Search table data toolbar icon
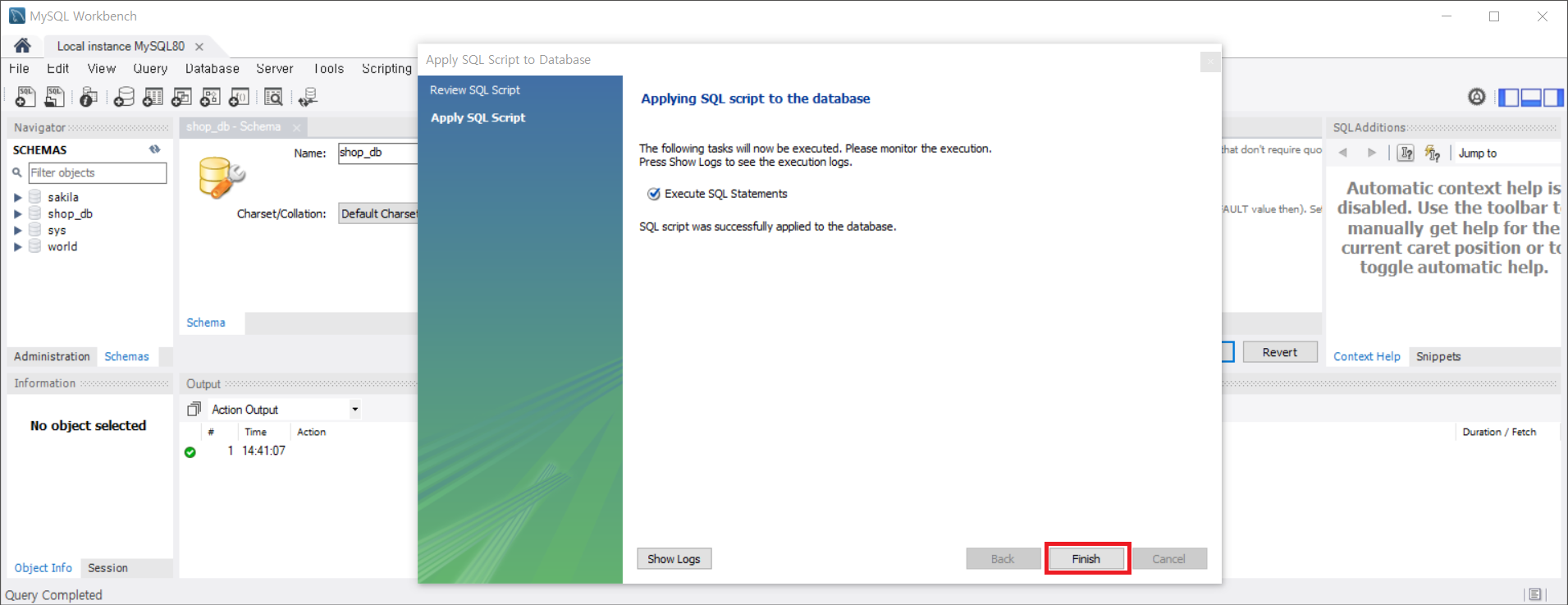This screenshot has width=1568, height=605. point(274,97)
